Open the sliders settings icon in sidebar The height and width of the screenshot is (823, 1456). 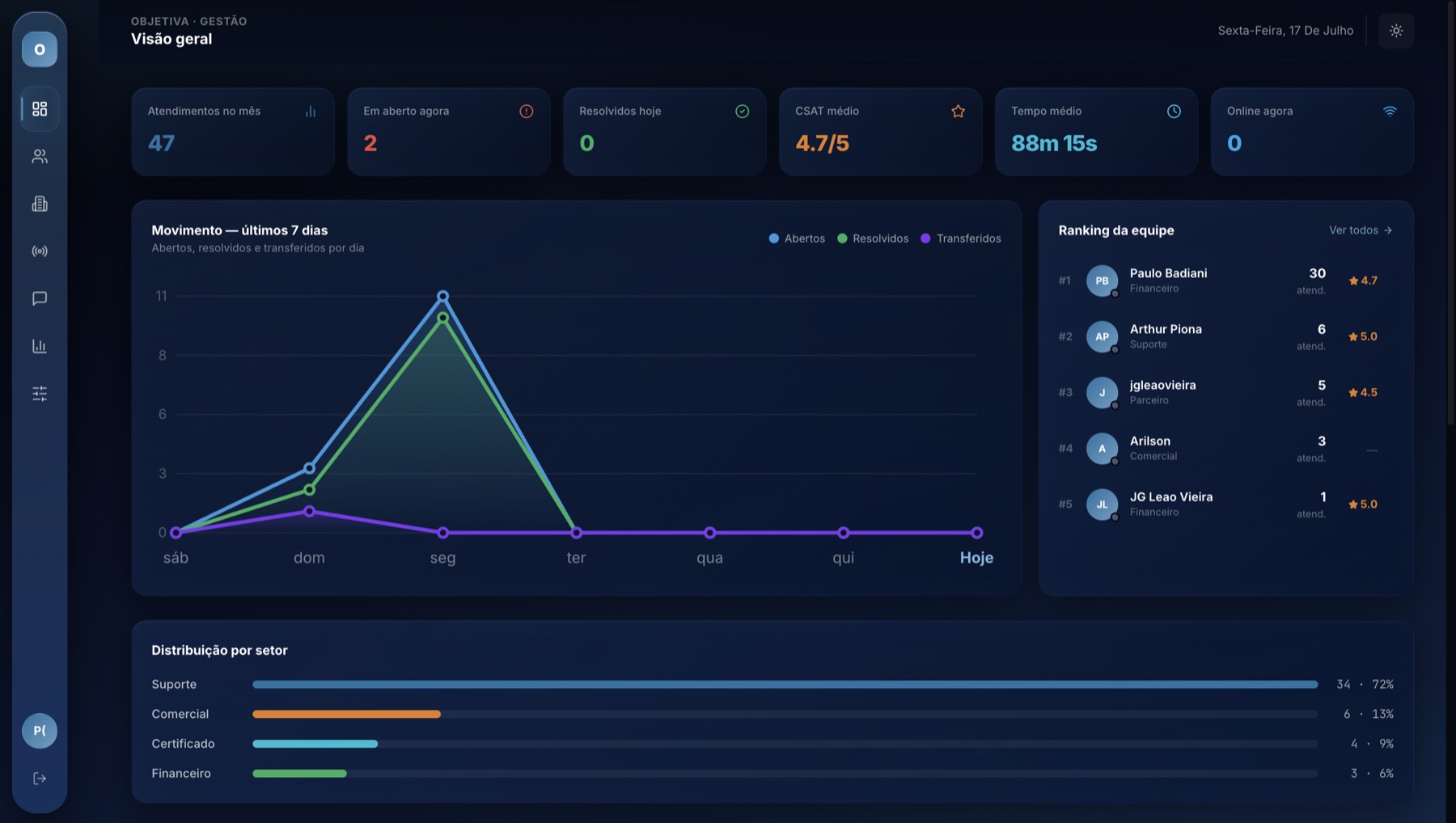pos(40,394)
